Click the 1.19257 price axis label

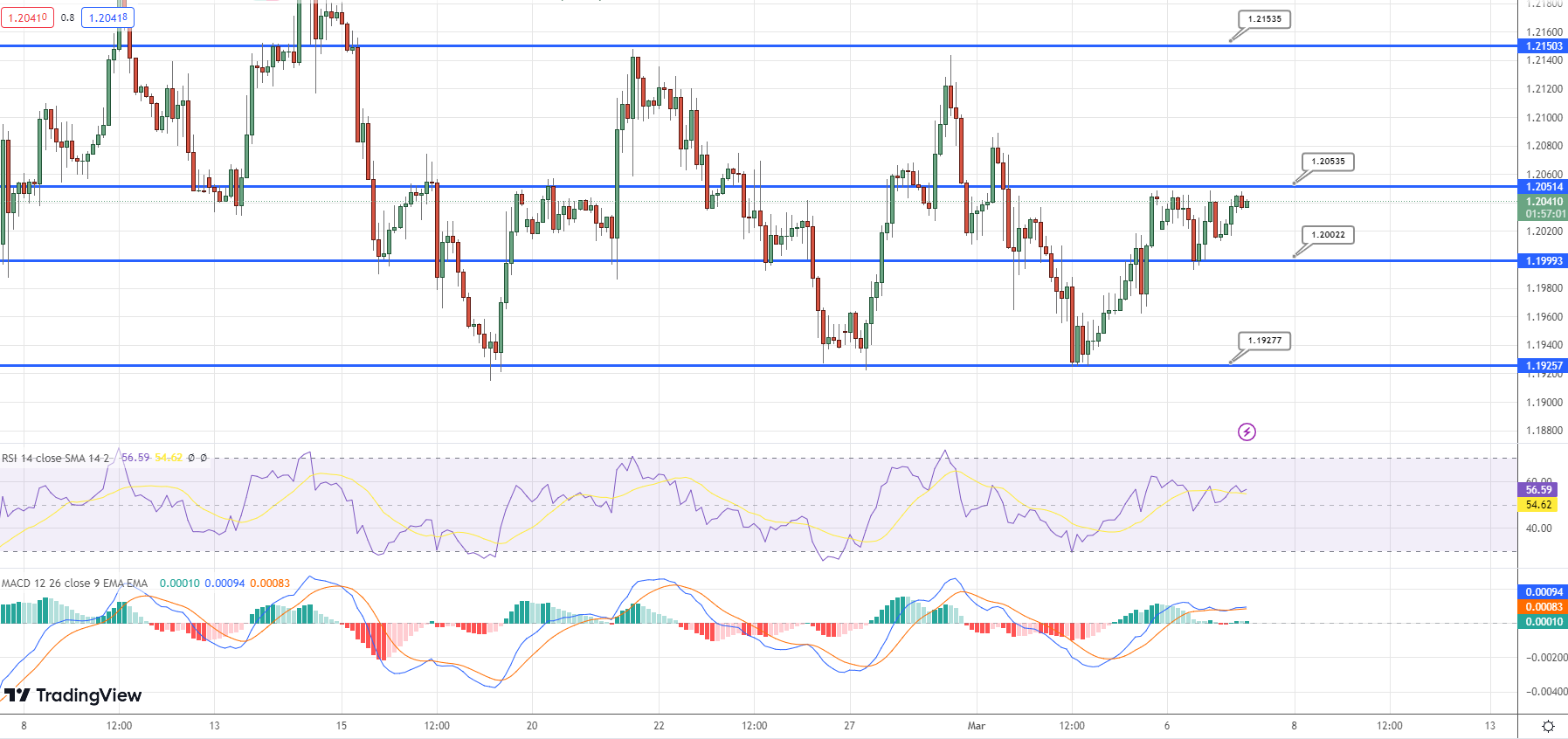[1544, 366]
